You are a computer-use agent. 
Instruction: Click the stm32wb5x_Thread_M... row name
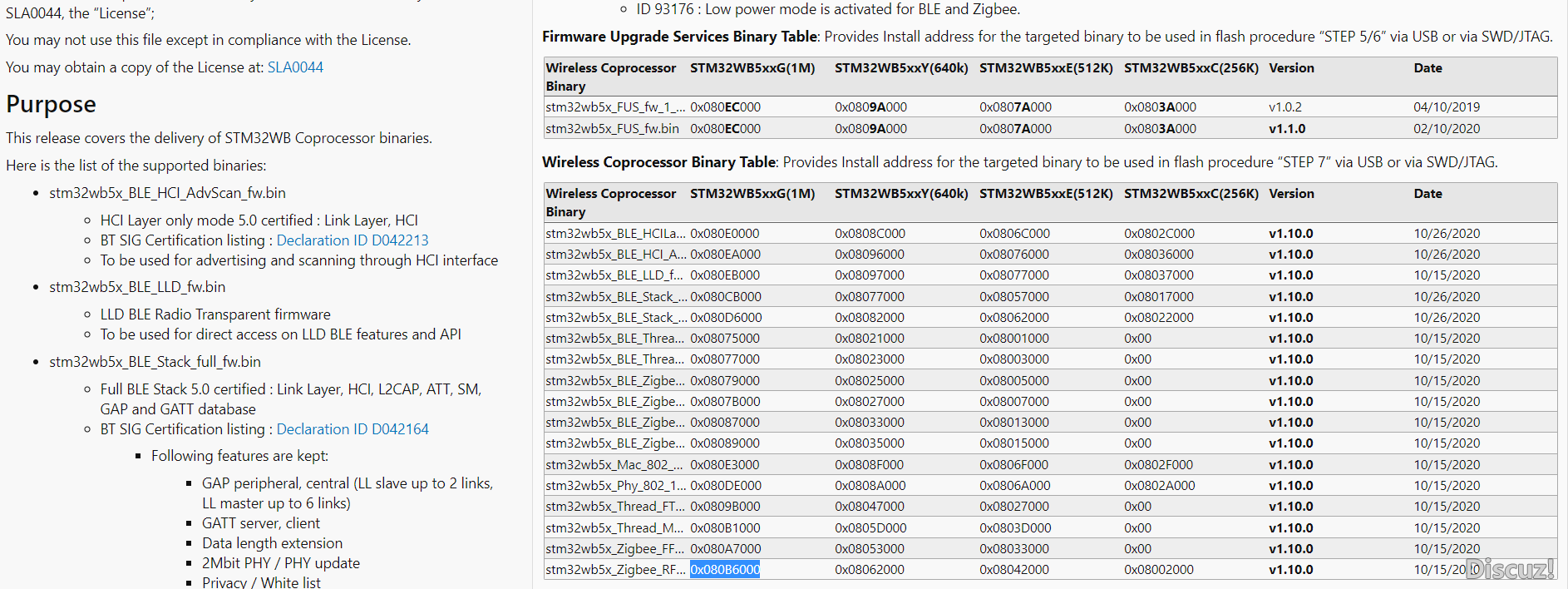[x=615, y=528]
